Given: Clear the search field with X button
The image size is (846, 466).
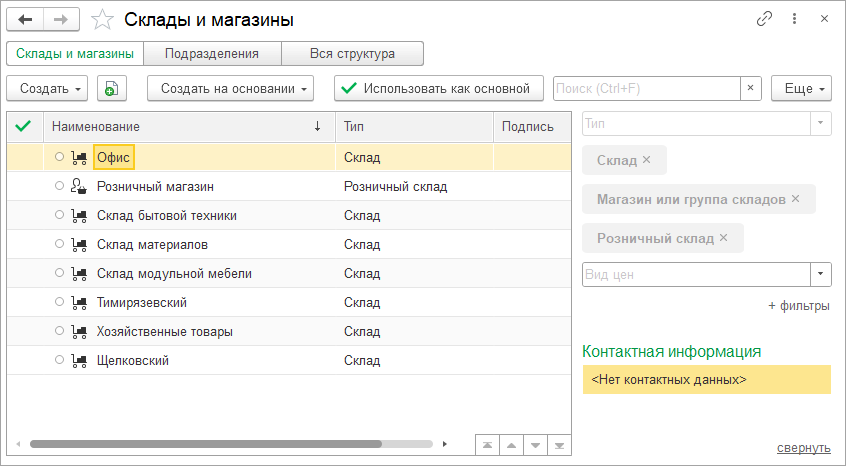Looking at the screenshot, I should click(751, 88).
